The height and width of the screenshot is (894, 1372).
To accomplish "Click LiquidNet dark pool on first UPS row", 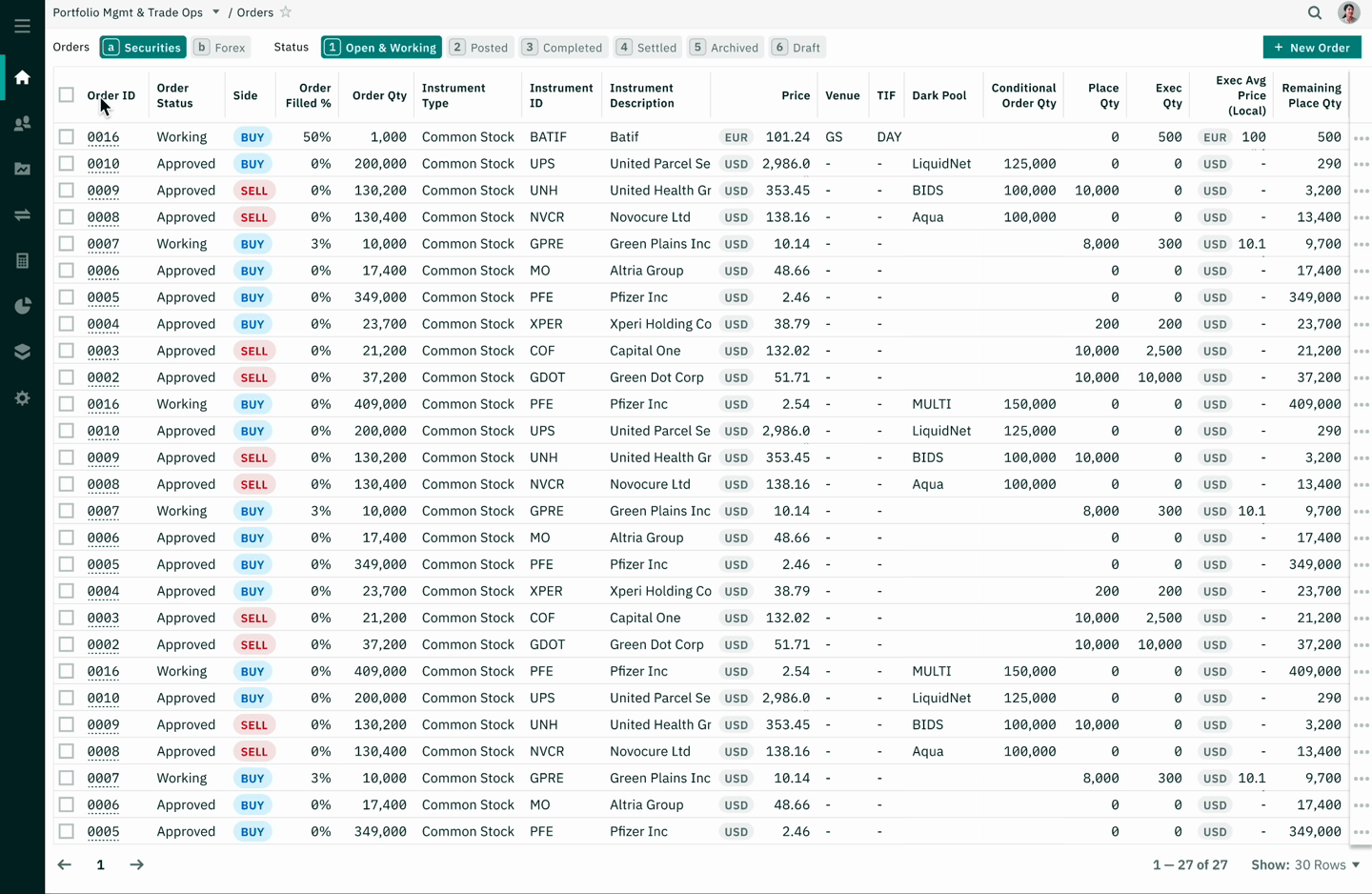I will click(x=941, y=164).
